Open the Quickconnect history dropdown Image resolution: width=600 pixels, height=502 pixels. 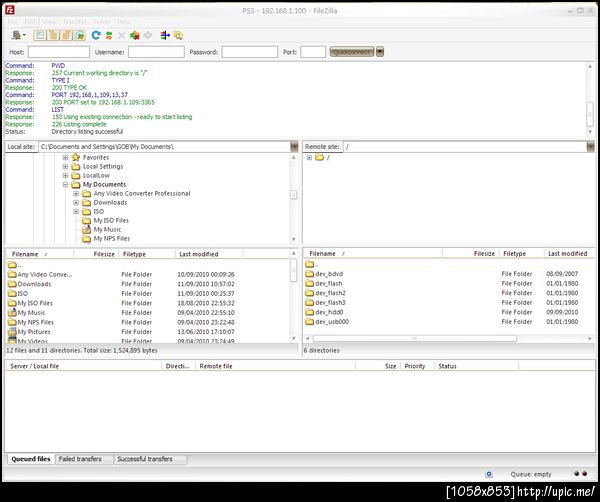(380, 52)
